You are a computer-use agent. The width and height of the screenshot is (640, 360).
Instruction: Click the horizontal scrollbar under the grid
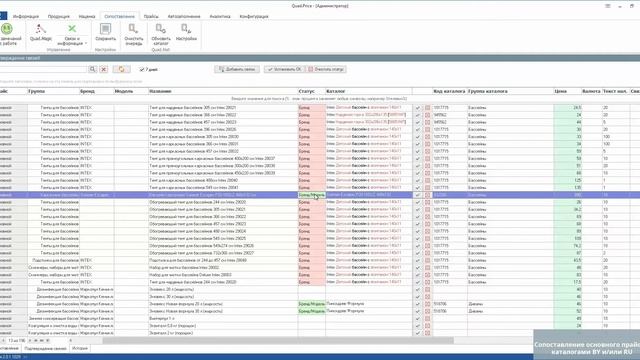click(278, 340)
